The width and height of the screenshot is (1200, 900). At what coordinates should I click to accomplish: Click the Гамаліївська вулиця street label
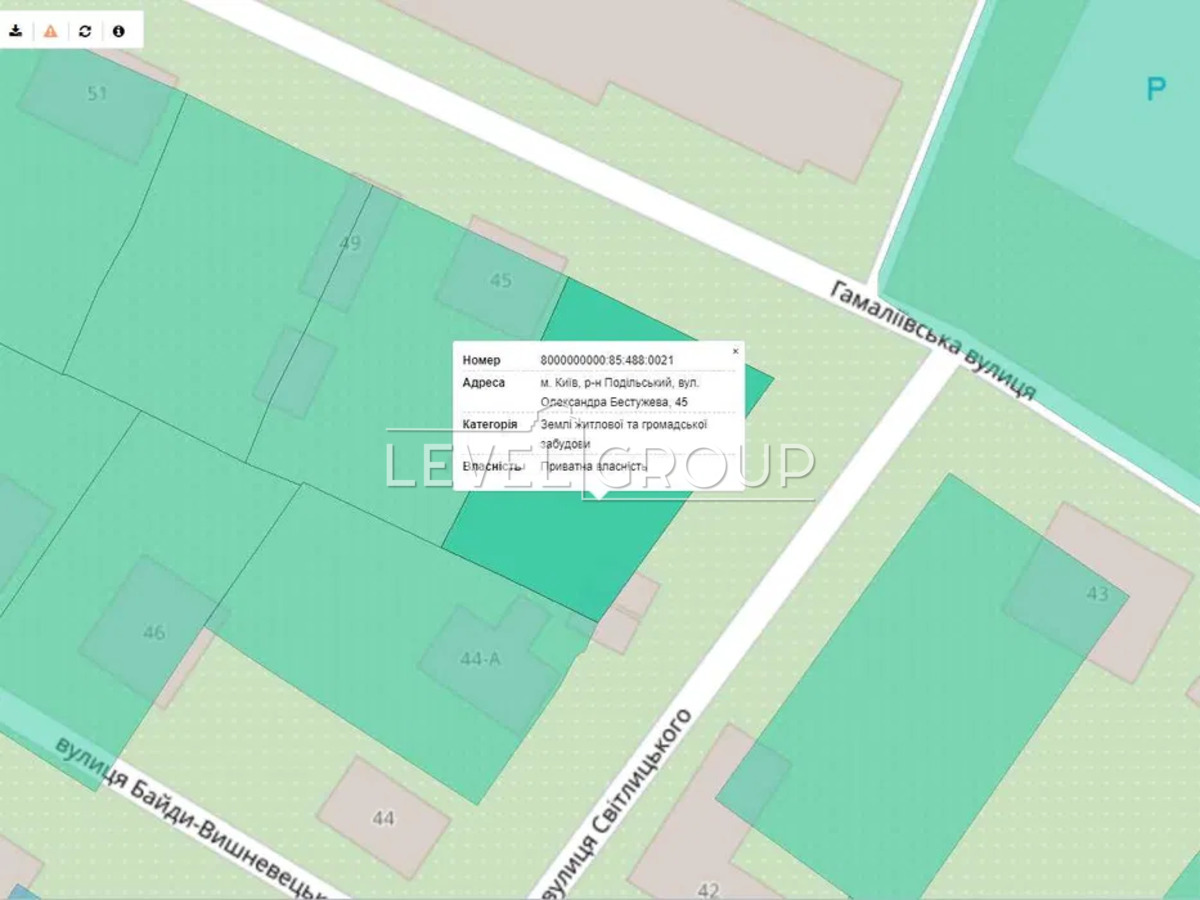pos(932,340)
